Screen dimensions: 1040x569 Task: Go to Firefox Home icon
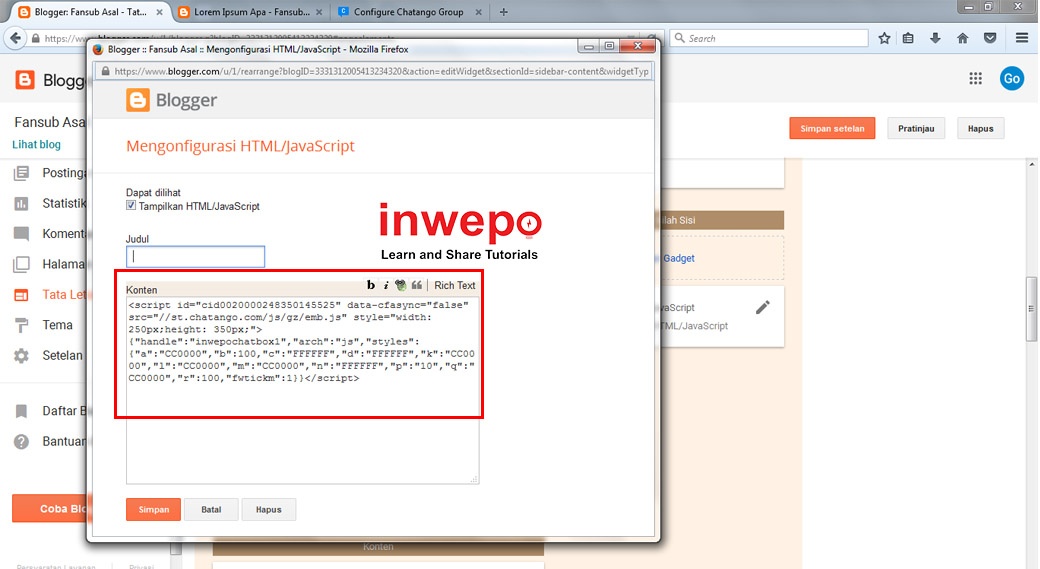point(962,38)
